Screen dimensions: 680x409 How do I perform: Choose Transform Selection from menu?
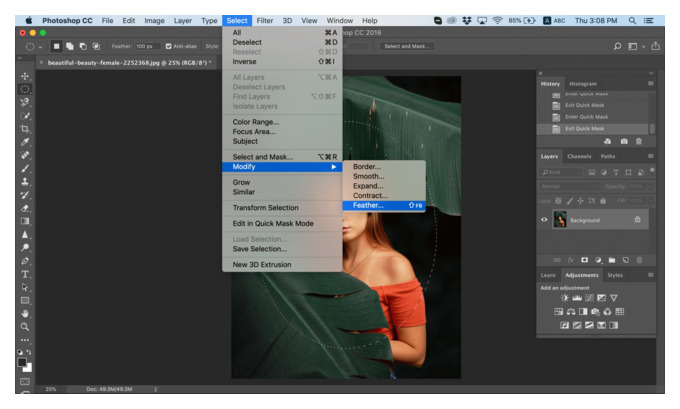coord(265,208)
